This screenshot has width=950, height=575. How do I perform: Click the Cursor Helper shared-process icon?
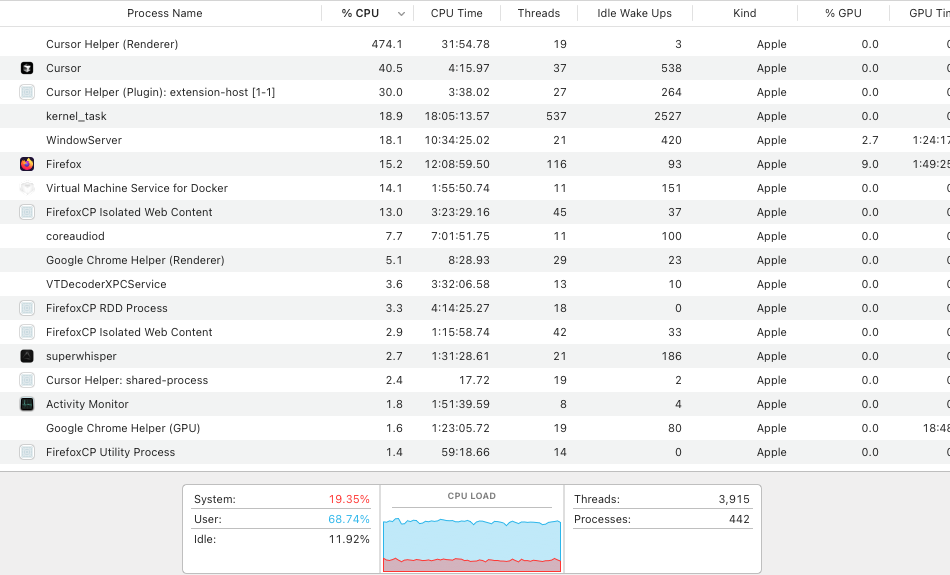pos(27,381)
